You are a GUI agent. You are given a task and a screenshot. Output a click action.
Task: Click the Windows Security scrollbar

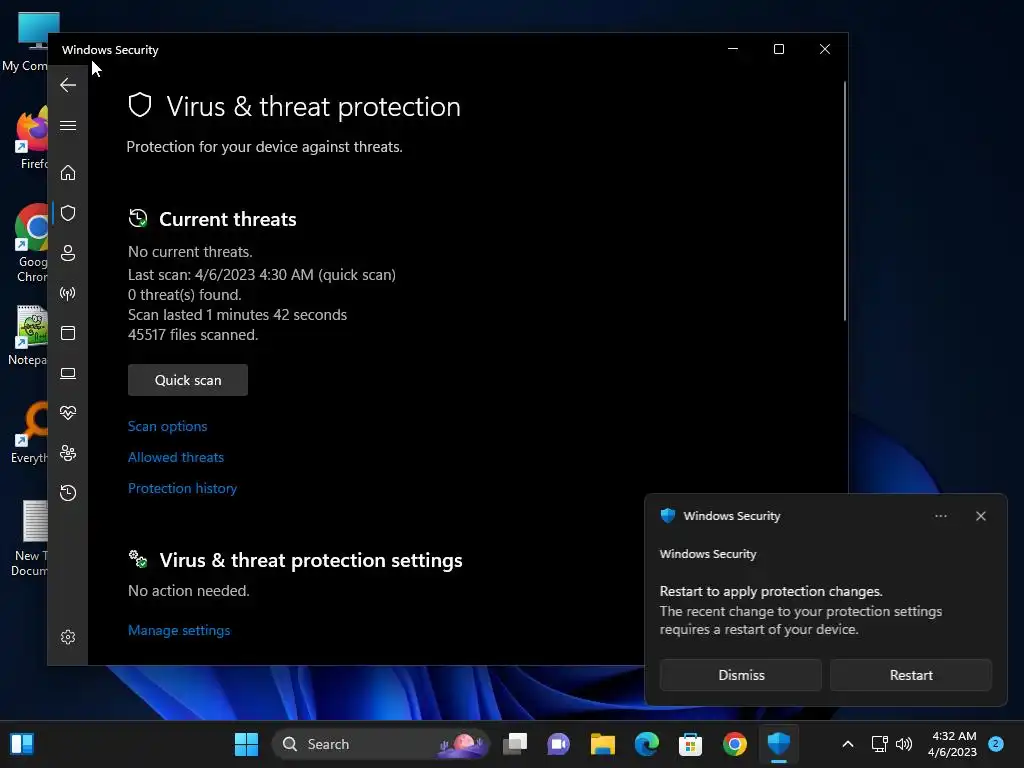point(845,200)
